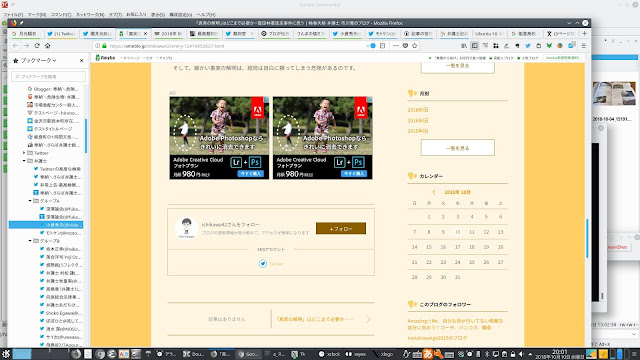The image size is (640, 360).
Task: Click the green padlock site security icon
Action: pos(104,46)
